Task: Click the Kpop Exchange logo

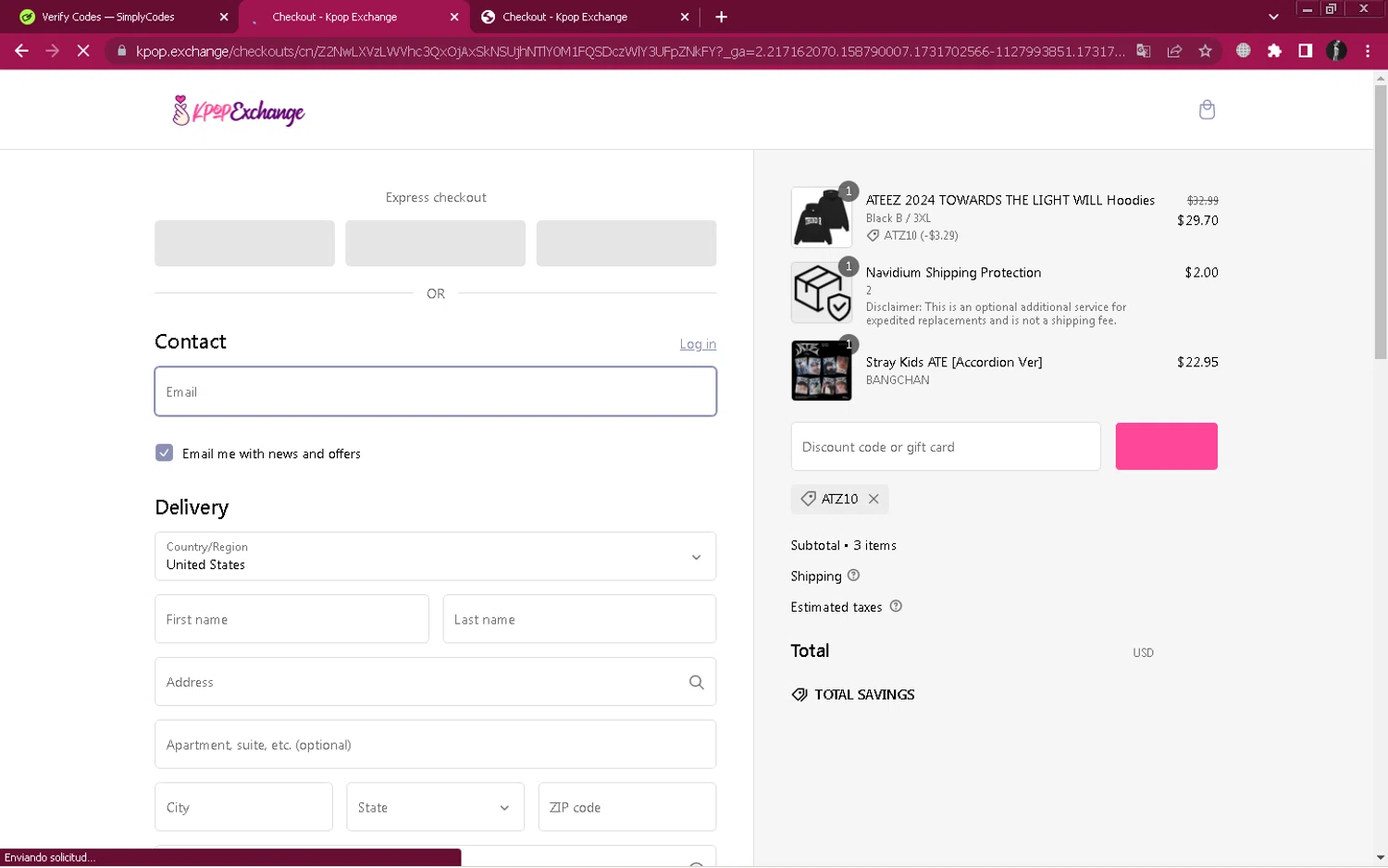Action: point(239,111)
